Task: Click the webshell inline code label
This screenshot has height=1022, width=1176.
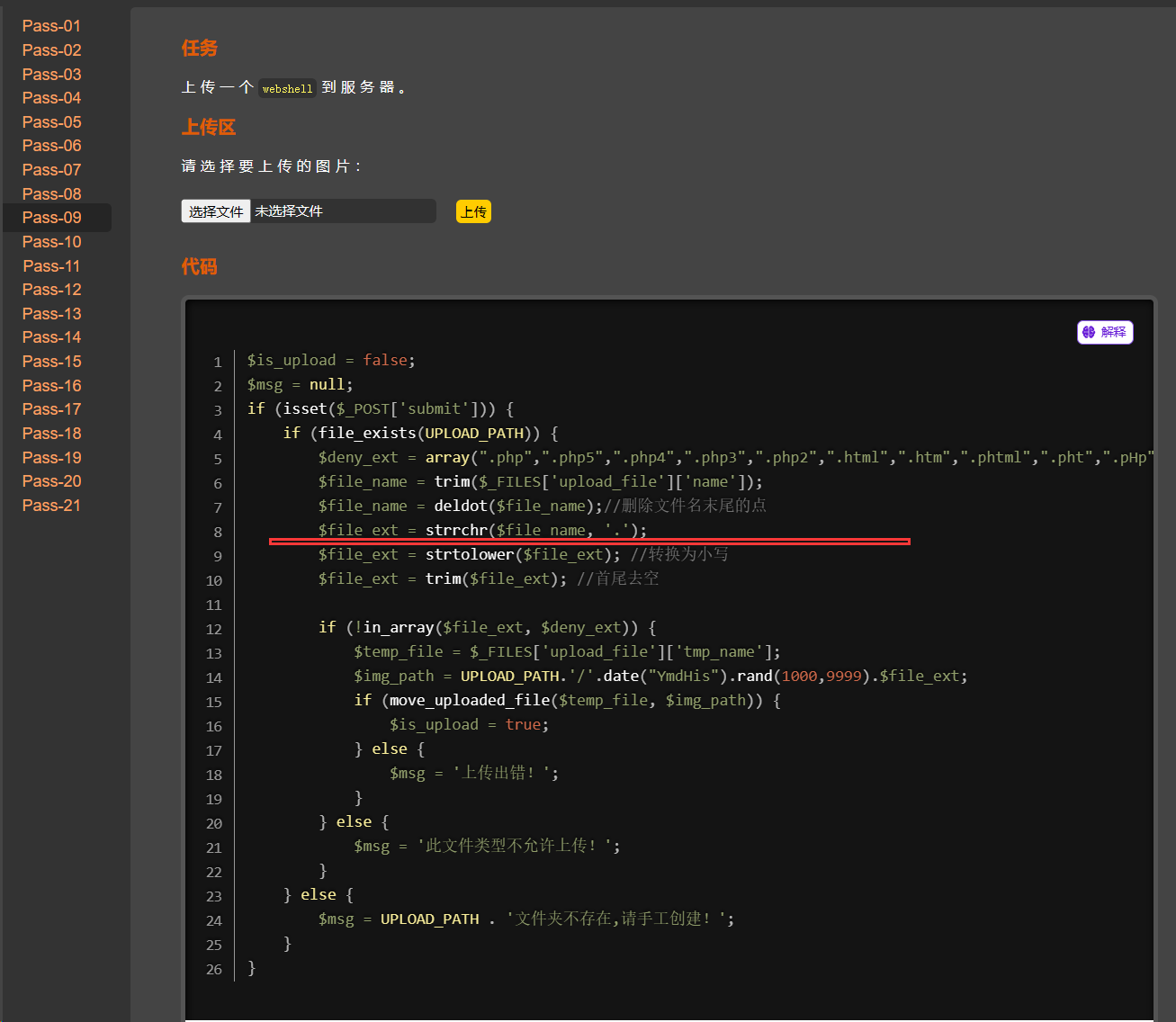Action: tap(287, 88)
